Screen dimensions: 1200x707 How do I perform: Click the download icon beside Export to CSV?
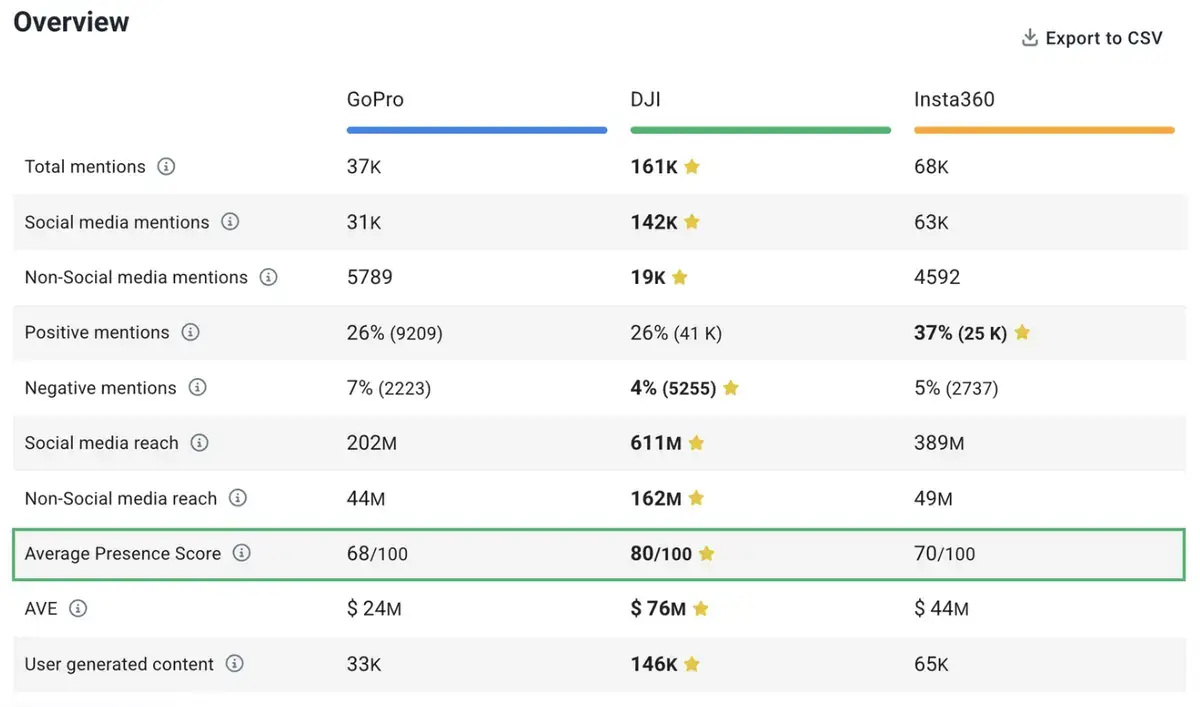[x=1029, y=37]
